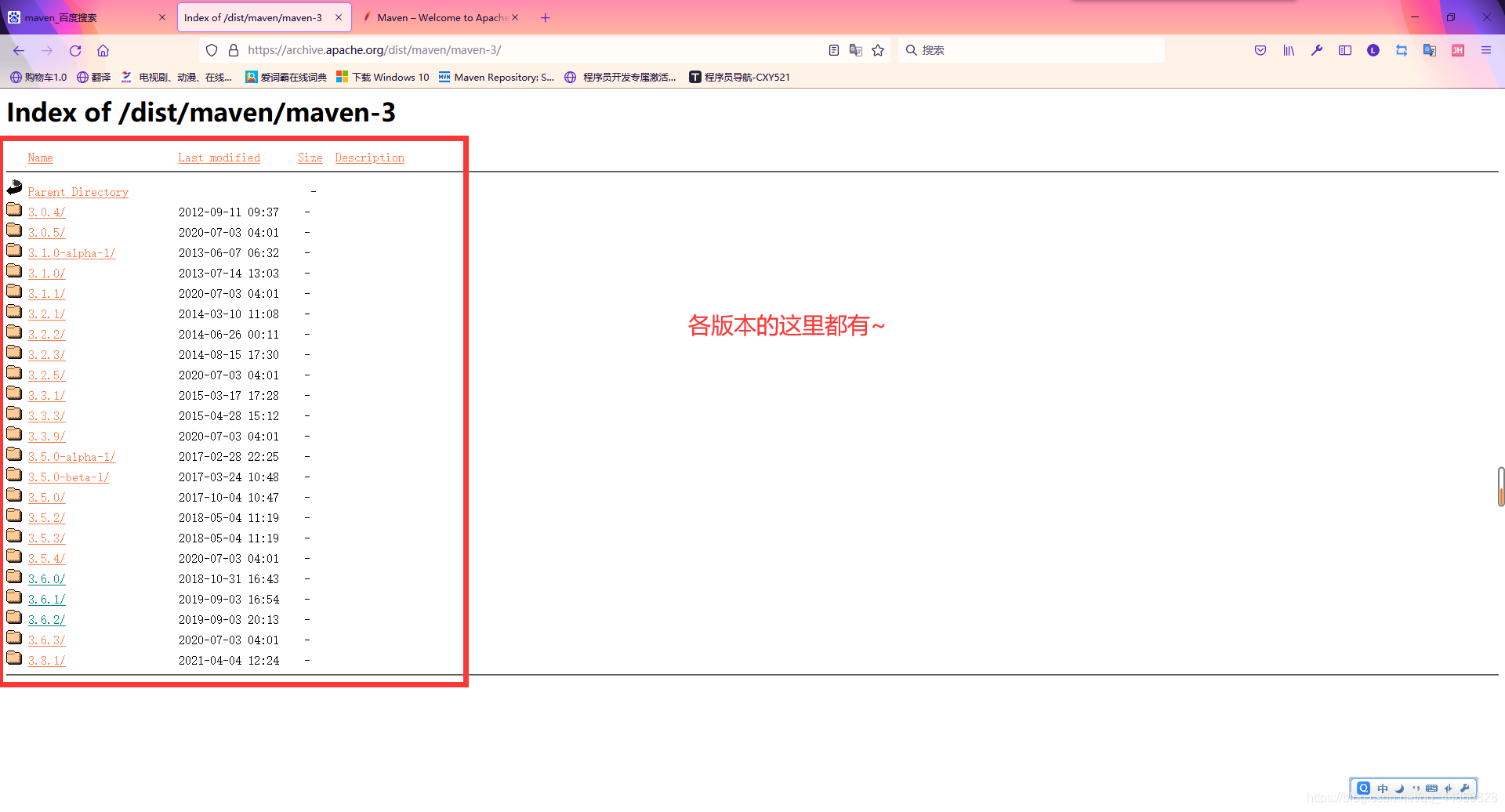Open the 3.2.1/ directory link

tap(47, 314)
